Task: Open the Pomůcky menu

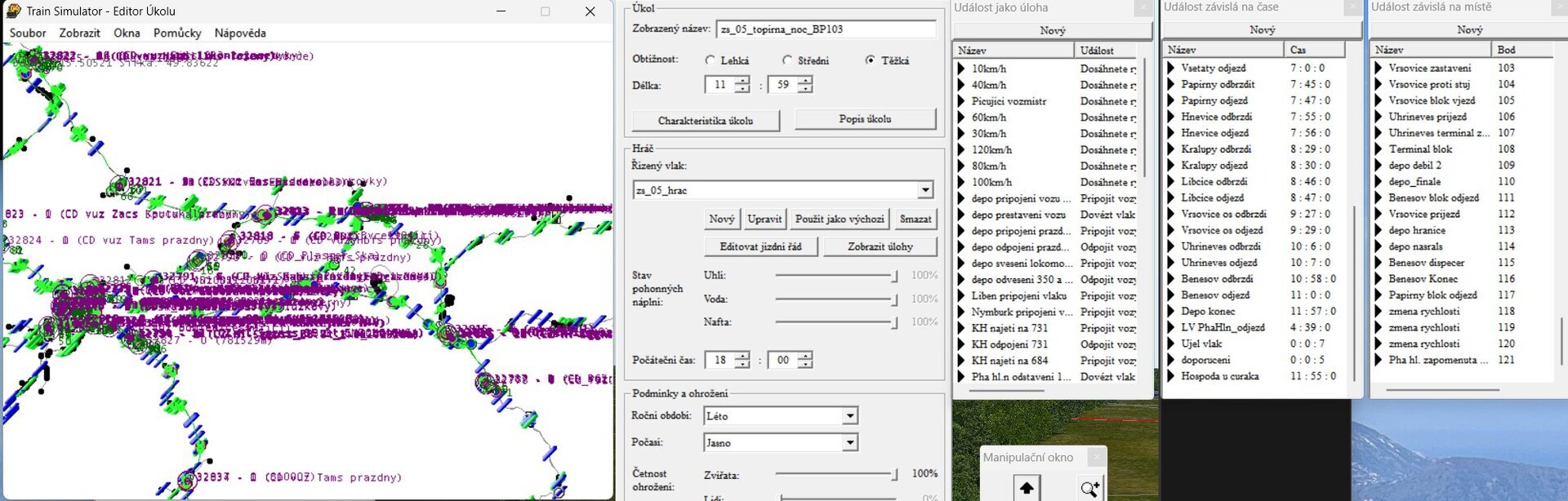Action: point(177,33)
